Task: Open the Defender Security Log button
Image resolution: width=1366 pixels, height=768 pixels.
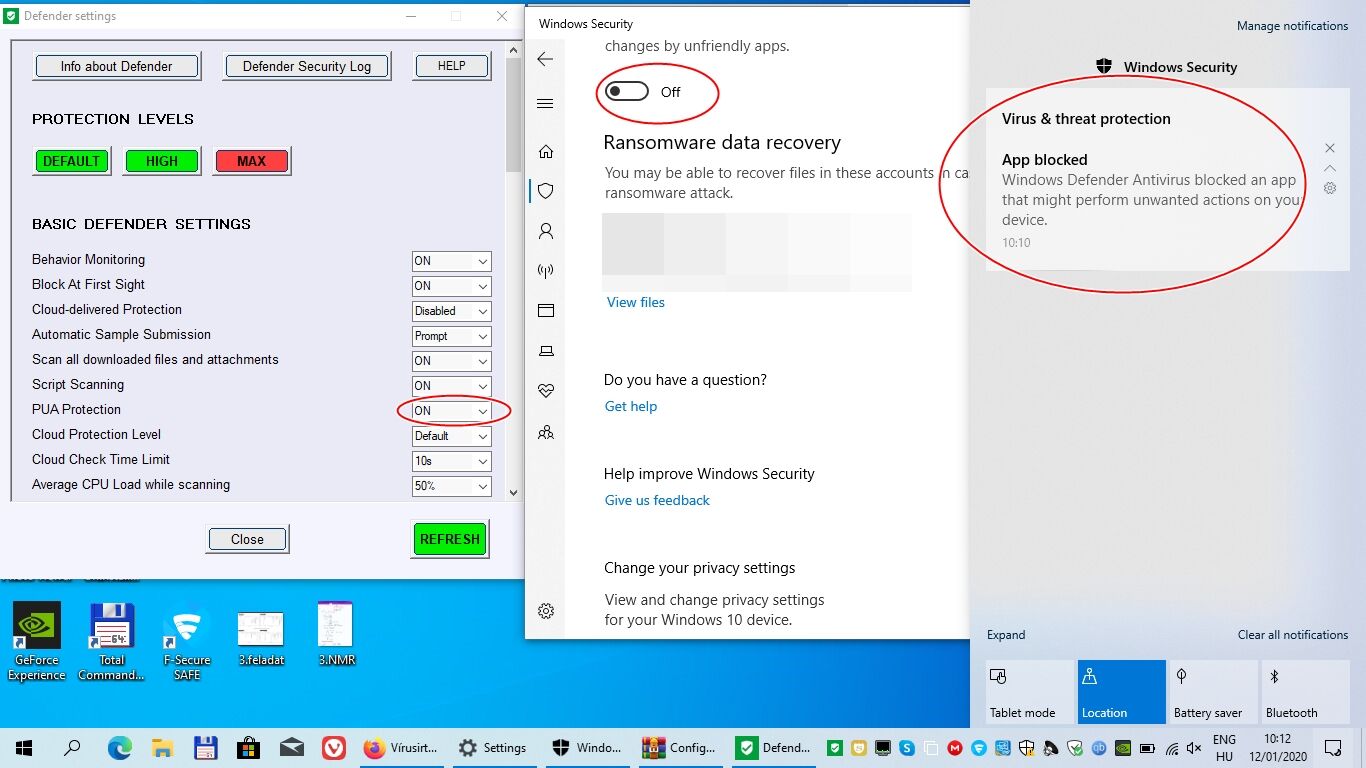Action: click(x=306, y=66)
